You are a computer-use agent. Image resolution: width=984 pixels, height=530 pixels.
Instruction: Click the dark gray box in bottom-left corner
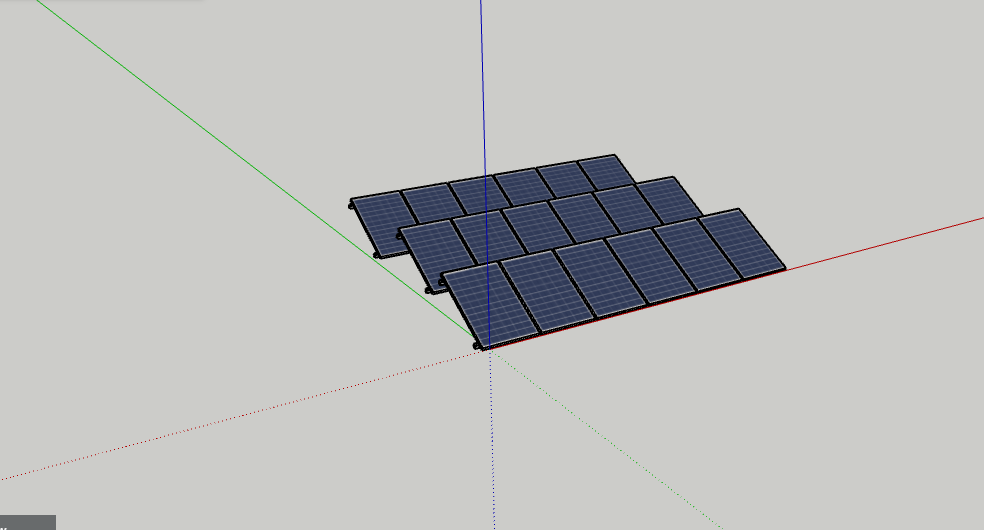pyautogui.click(x=27, y=522)
